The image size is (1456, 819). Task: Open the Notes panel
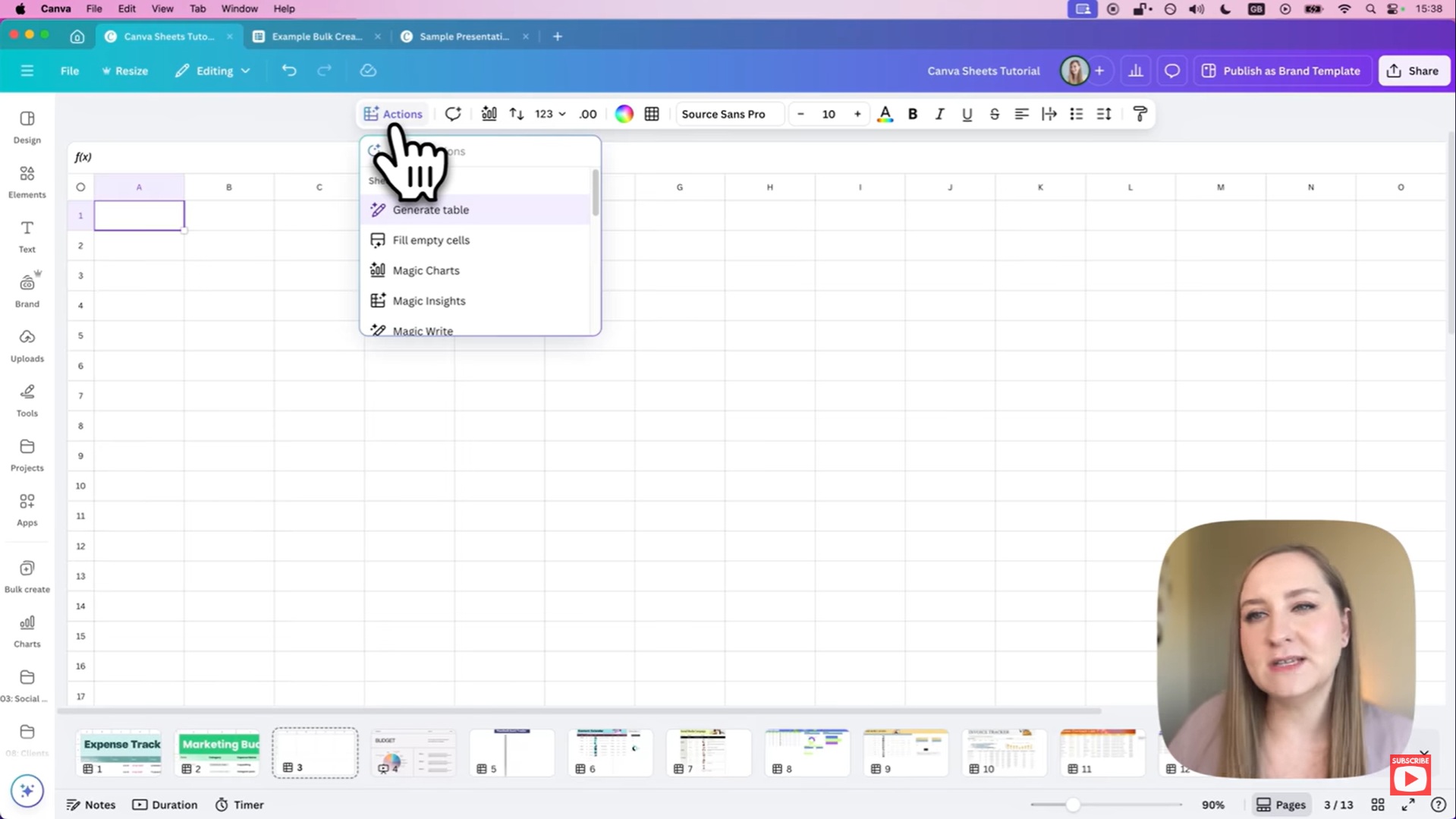click(x=91, y=805)
